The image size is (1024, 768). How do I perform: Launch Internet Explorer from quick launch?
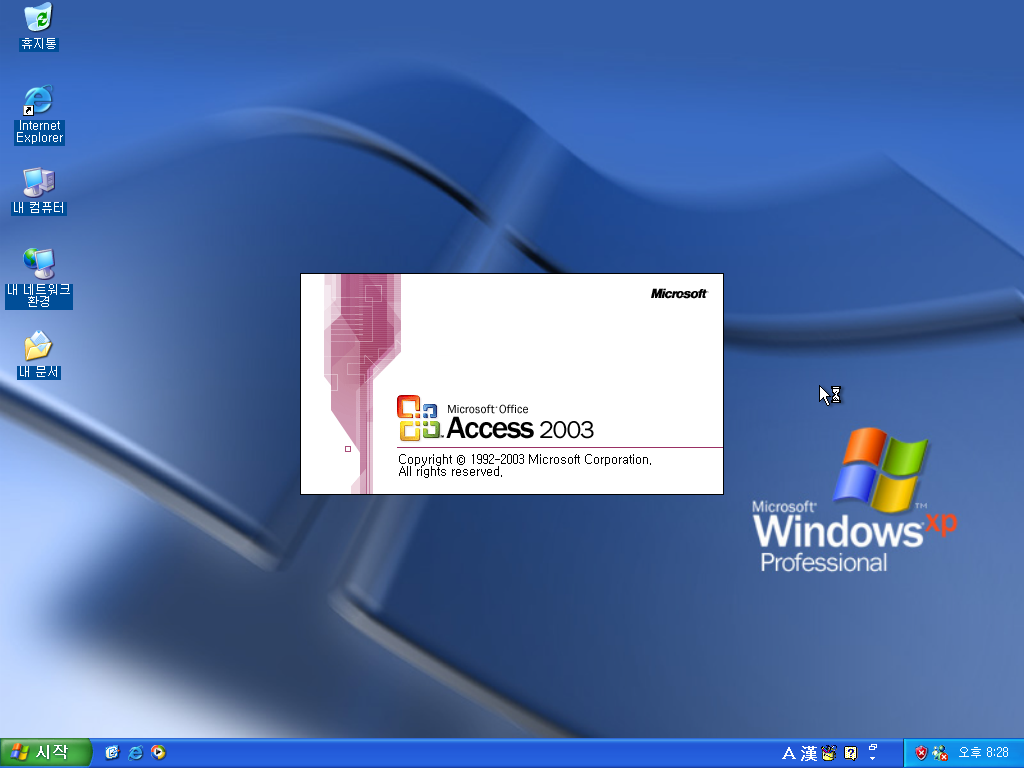(135, 753)
